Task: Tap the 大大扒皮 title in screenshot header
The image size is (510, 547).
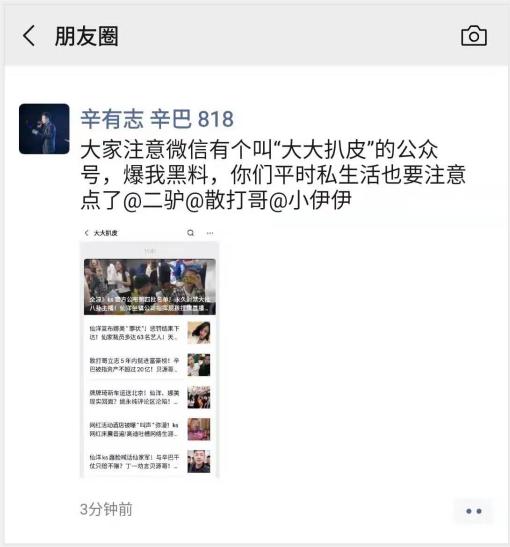Action: tap(106, 233)
